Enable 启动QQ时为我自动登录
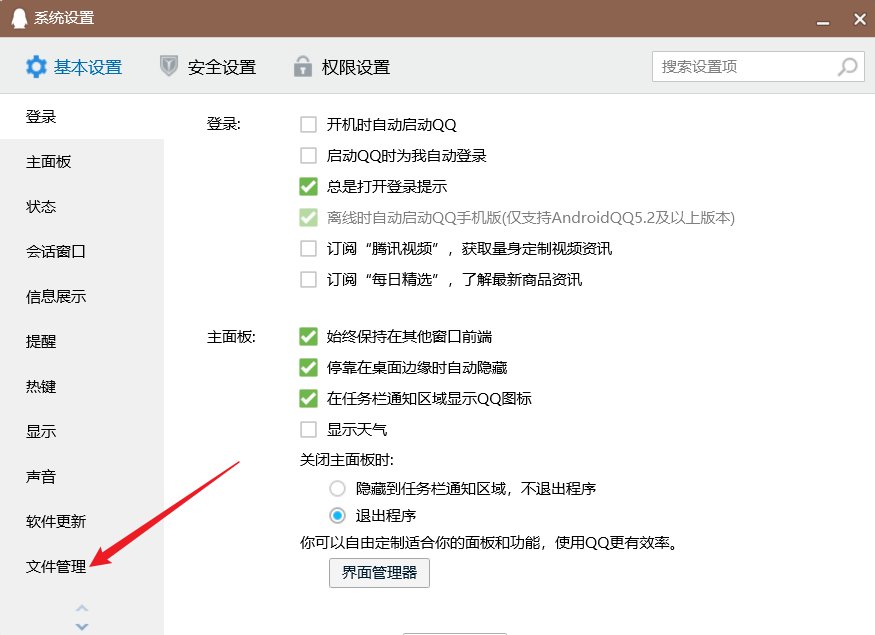The height and width of the screenshot is (635, 875). coord(309,155)
